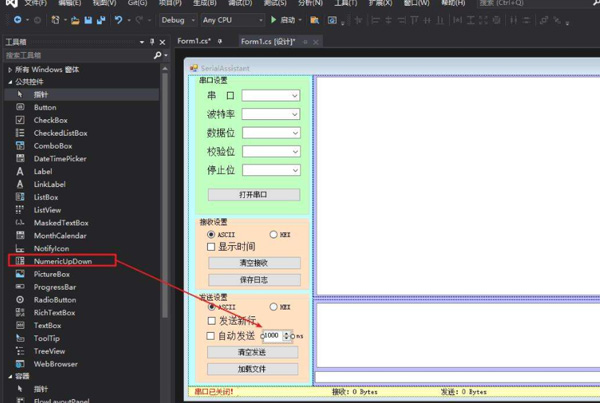Click the 保存日志 button
The width and height of the screenshot is (600, 403).
[254, 280]
